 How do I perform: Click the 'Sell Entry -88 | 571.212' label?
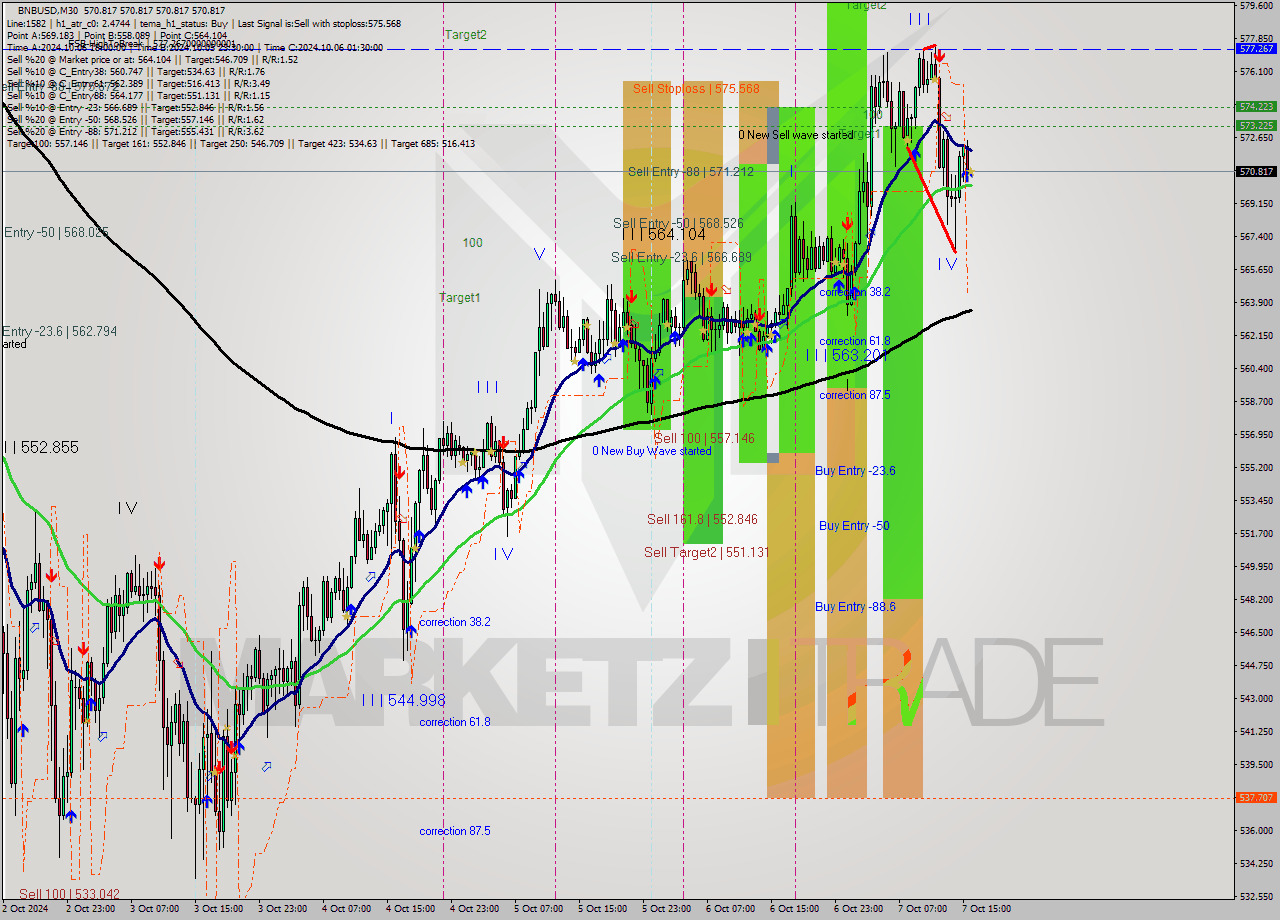click(x=691, y=172)
